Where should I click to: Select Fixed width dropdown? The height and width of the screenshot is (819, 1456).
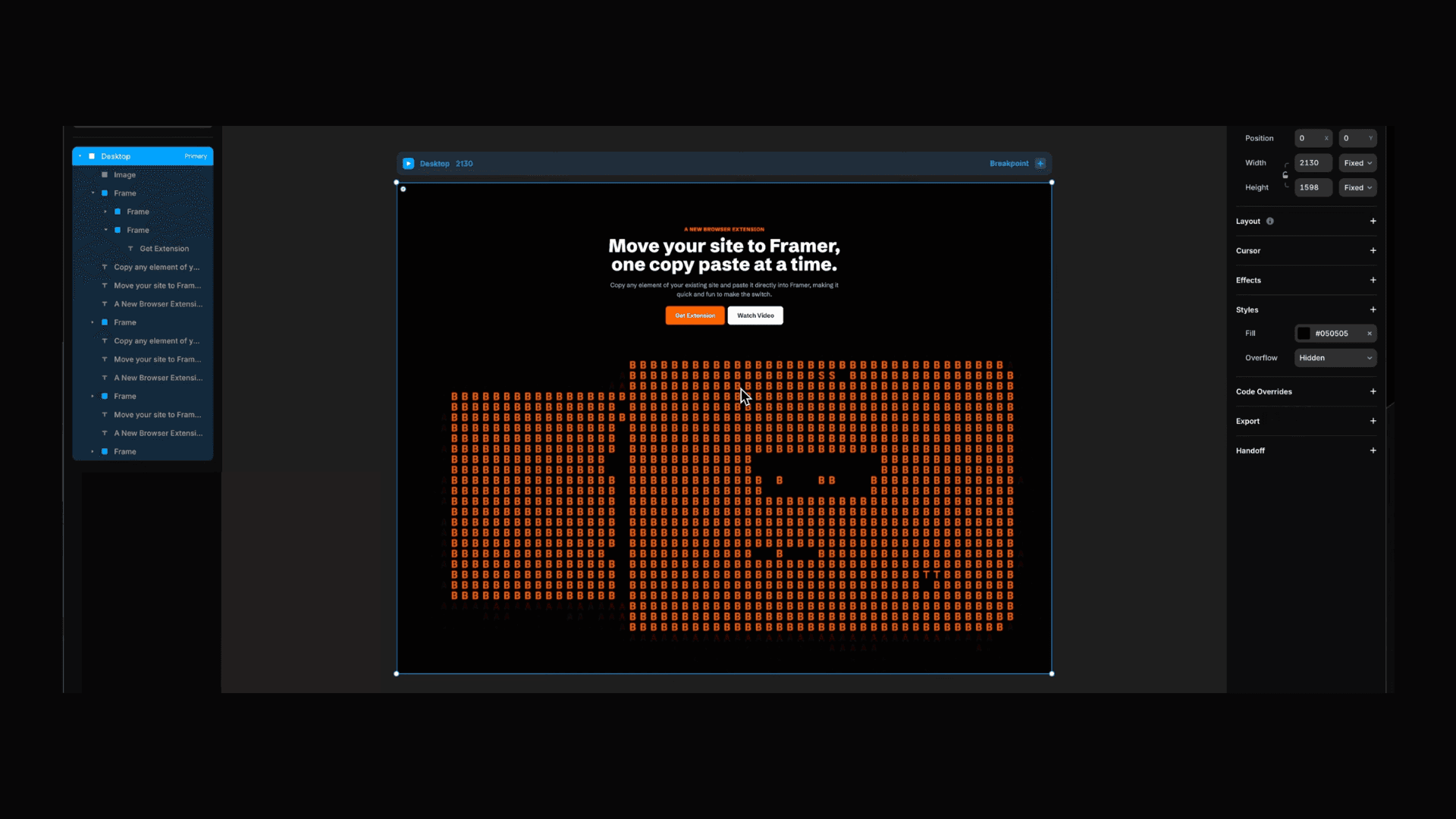pos(1357,162)
